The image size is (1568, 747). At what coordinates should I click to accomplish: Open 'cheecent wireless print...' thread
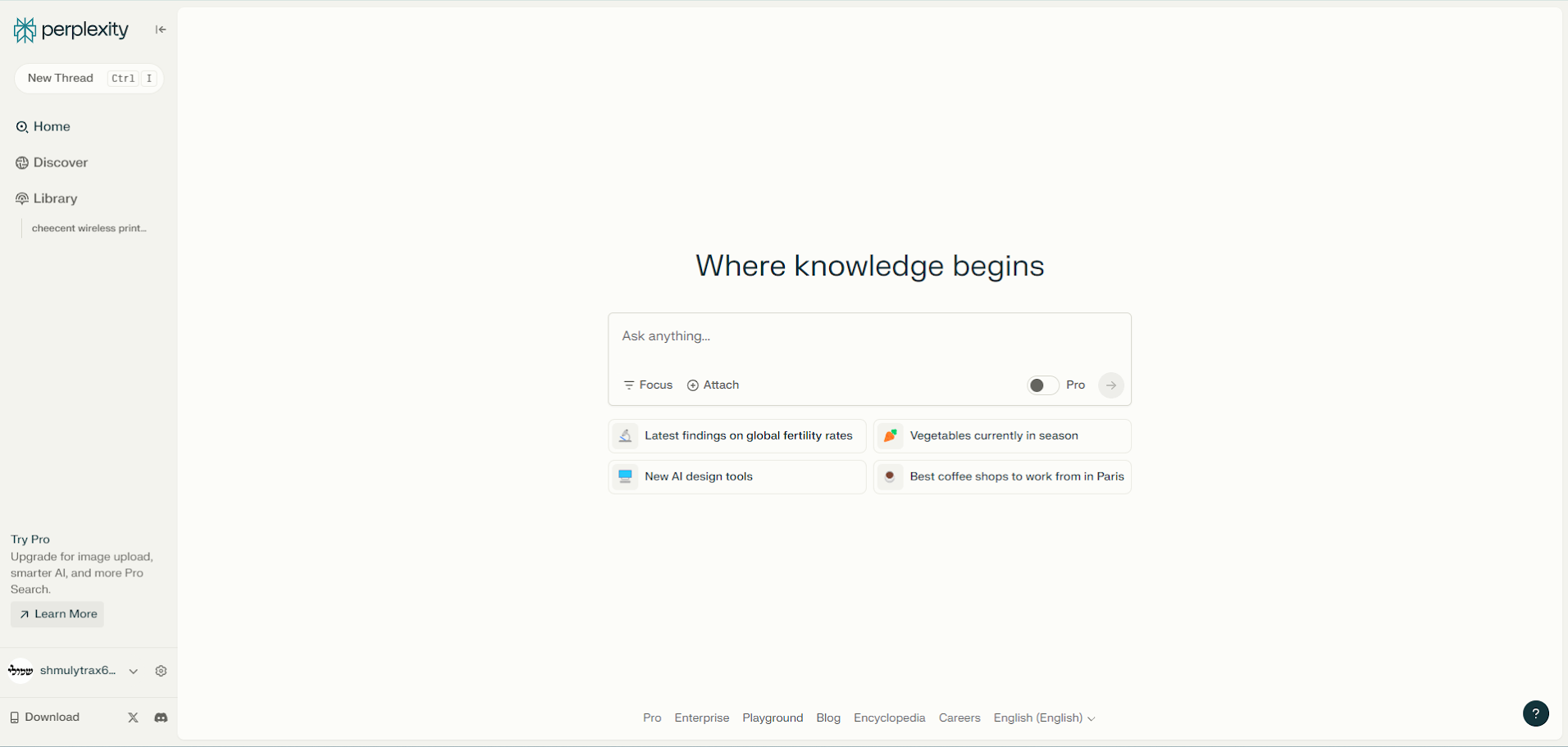pyautogui.click(x=89, y=229)
